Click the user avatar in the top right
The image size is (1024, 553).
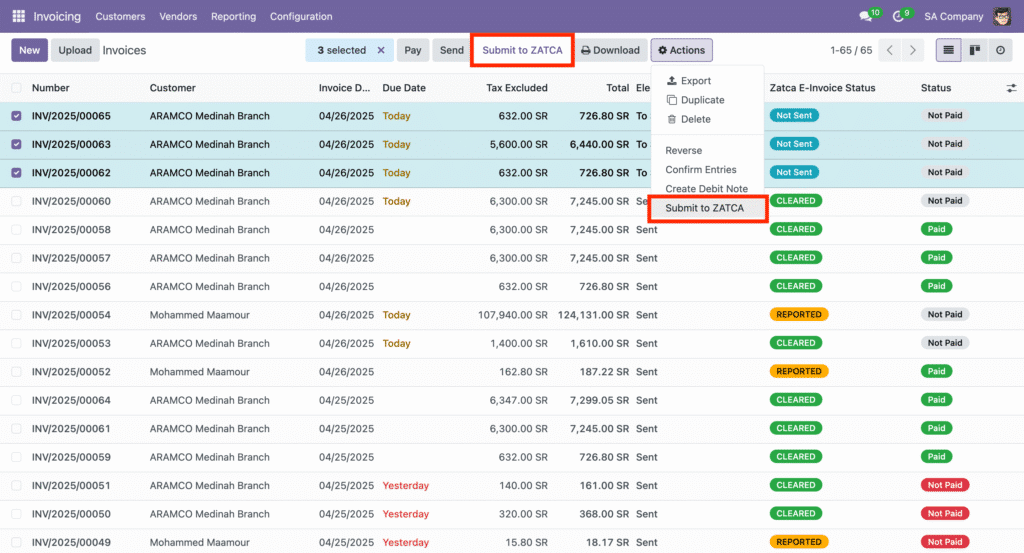tap(1001, 16)
